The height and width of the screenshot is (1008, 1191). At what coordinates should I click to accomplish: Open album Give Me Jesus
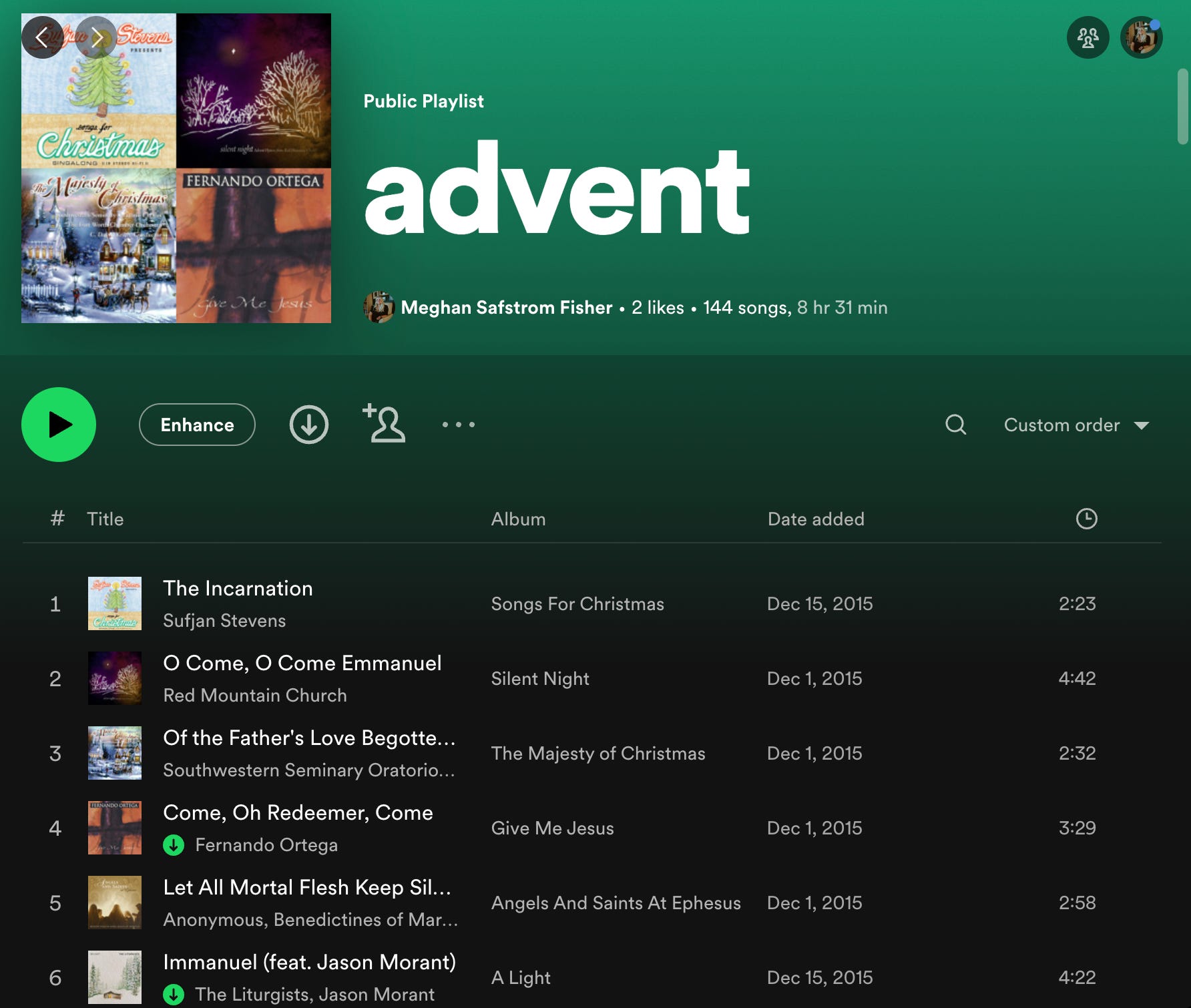click(x=552, y=828)
